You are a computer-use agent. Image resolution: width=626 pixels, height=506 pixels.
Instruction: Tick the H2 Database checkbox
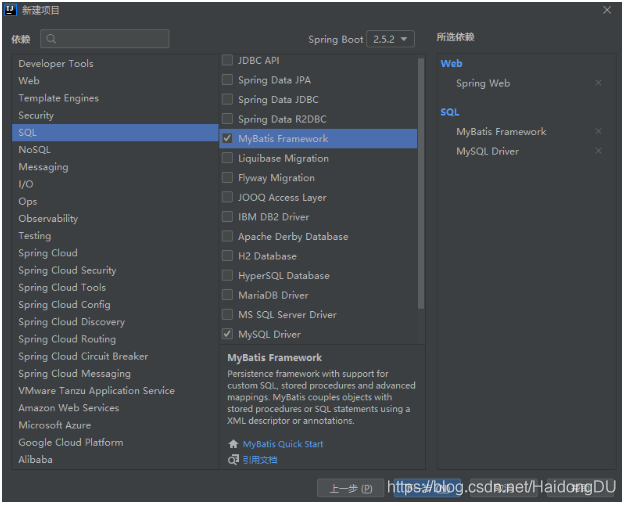[x=228, y=256]
